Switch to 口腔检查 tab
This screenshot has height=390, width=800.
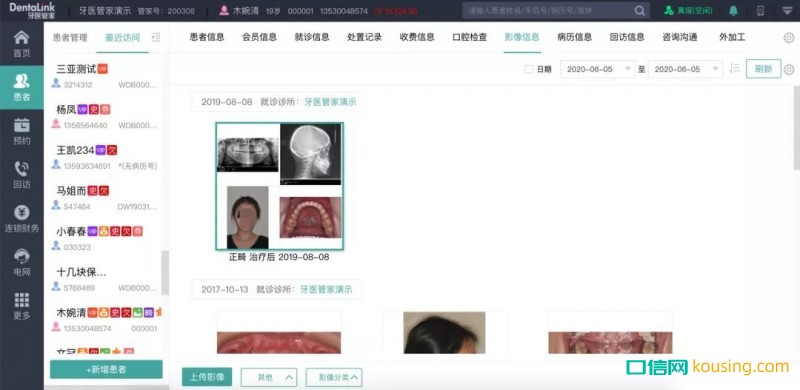469,37
